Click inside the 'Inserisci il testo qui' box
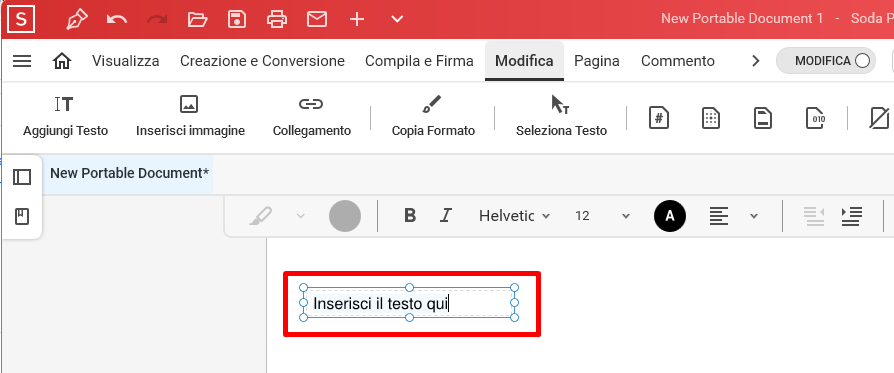The width and height of the screenshot is (894, 373). pos(409,303)
